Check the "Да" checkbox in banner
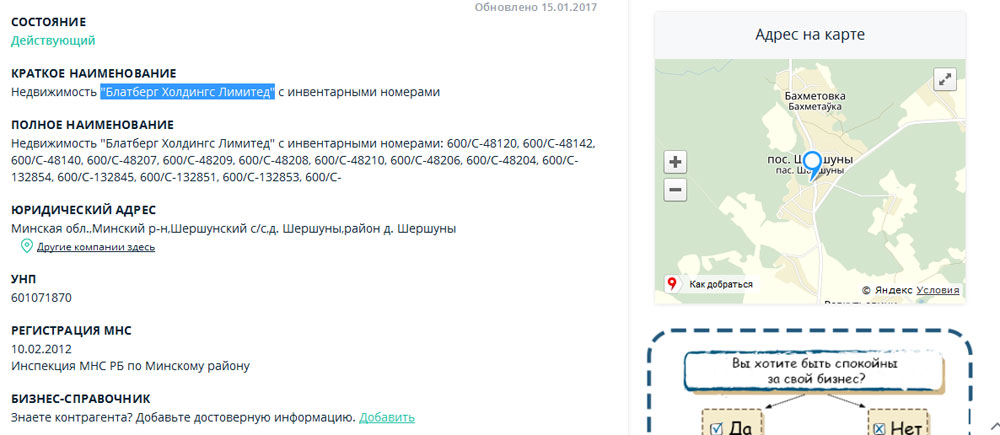 coord(717,428)
